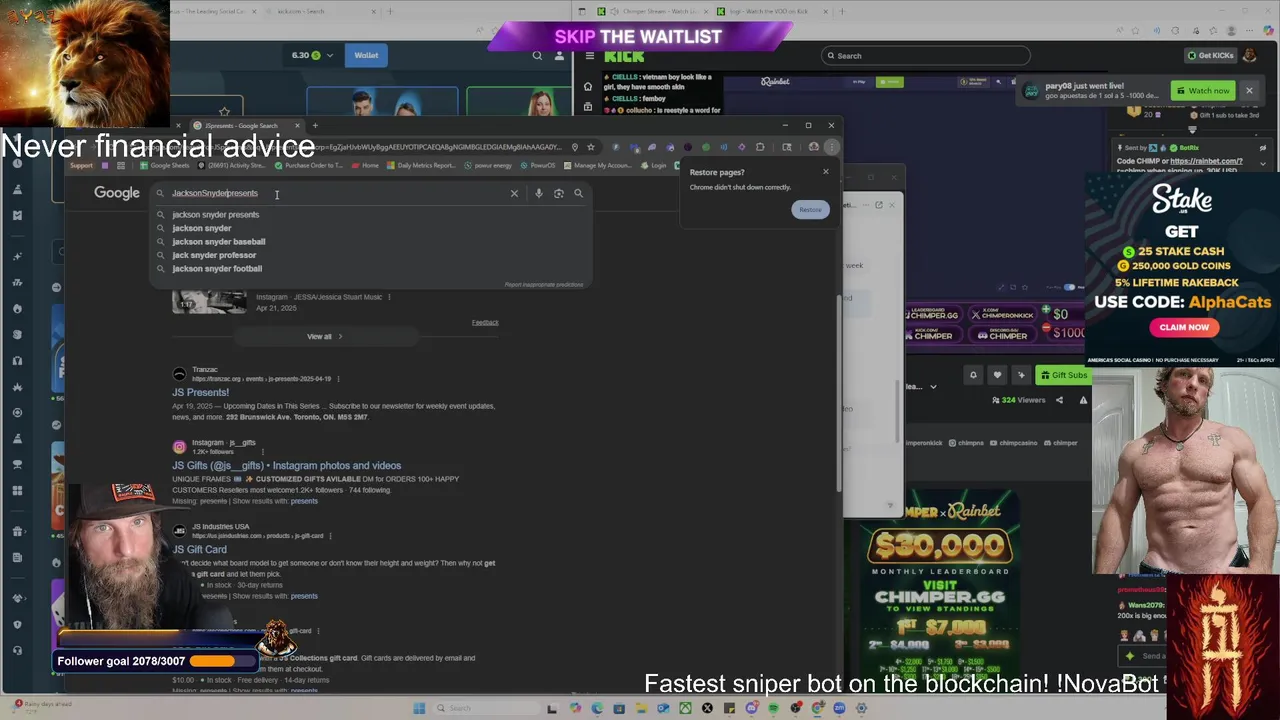Report stream with warning triangle icon

point(1083,400)
